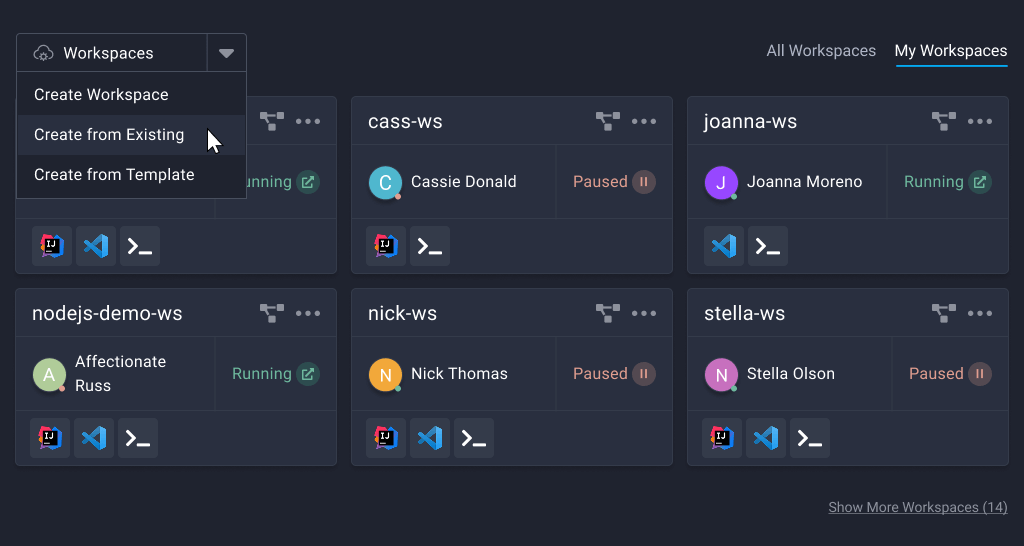Image resolution: width=1024 pixels, height=546 pixels.
Task: Open the three-dot menu on joanna-ws
Action: point(980,122)
